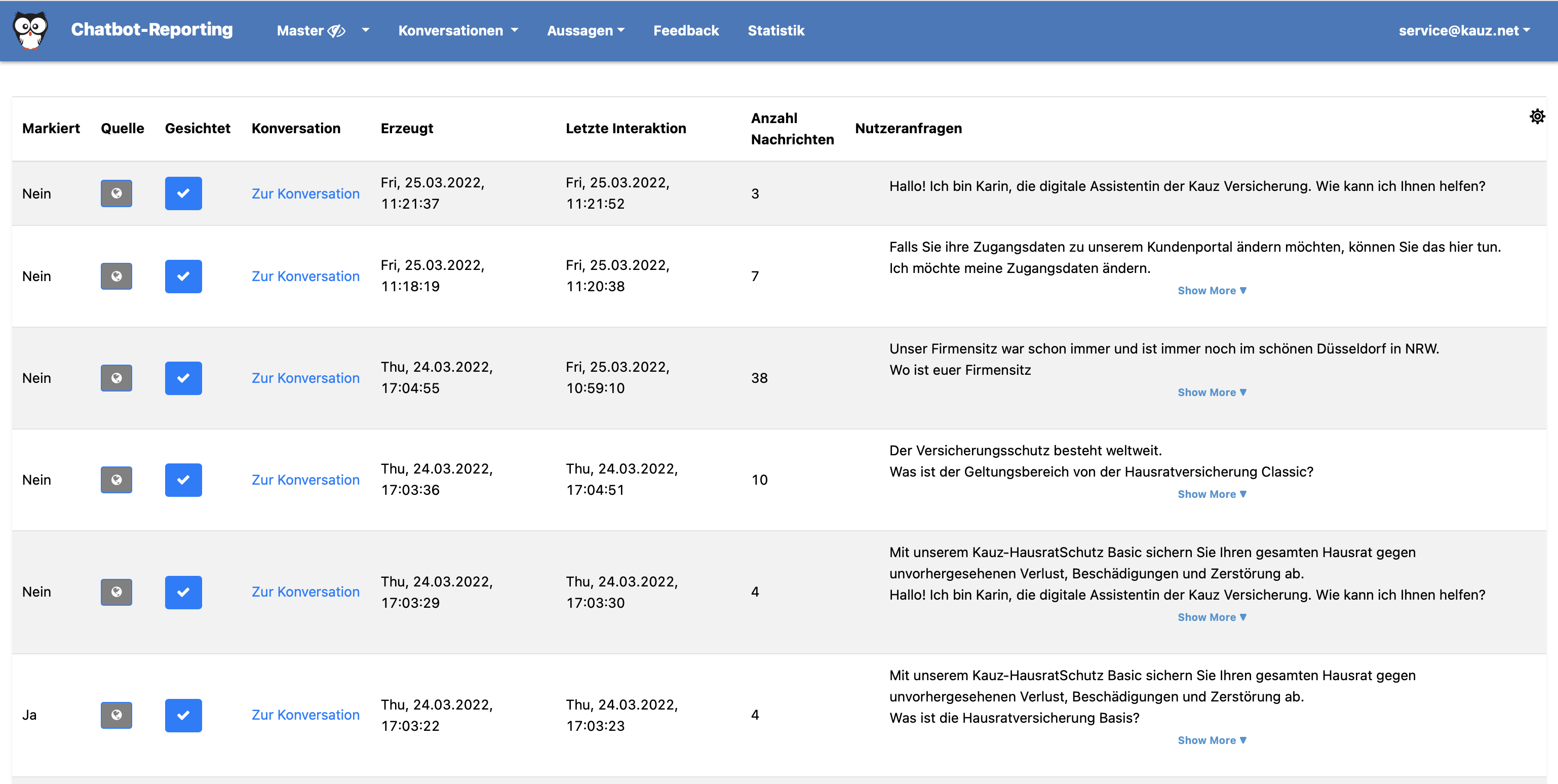
Task: Open the Aussagen dropdown menu
Action: (586, 30)
